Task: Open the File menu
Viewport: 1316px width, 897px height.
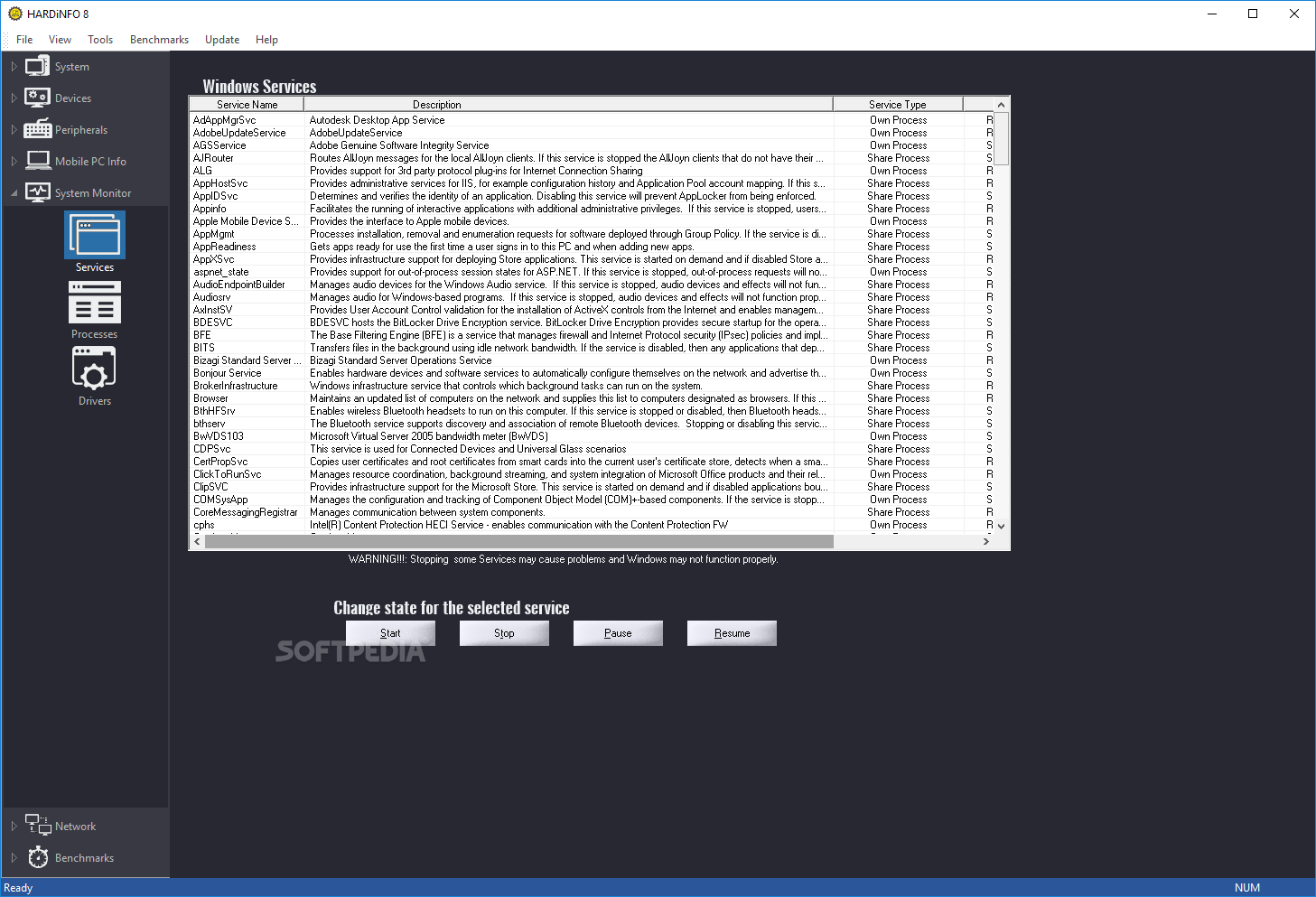Action: click(x=24, y=40)
